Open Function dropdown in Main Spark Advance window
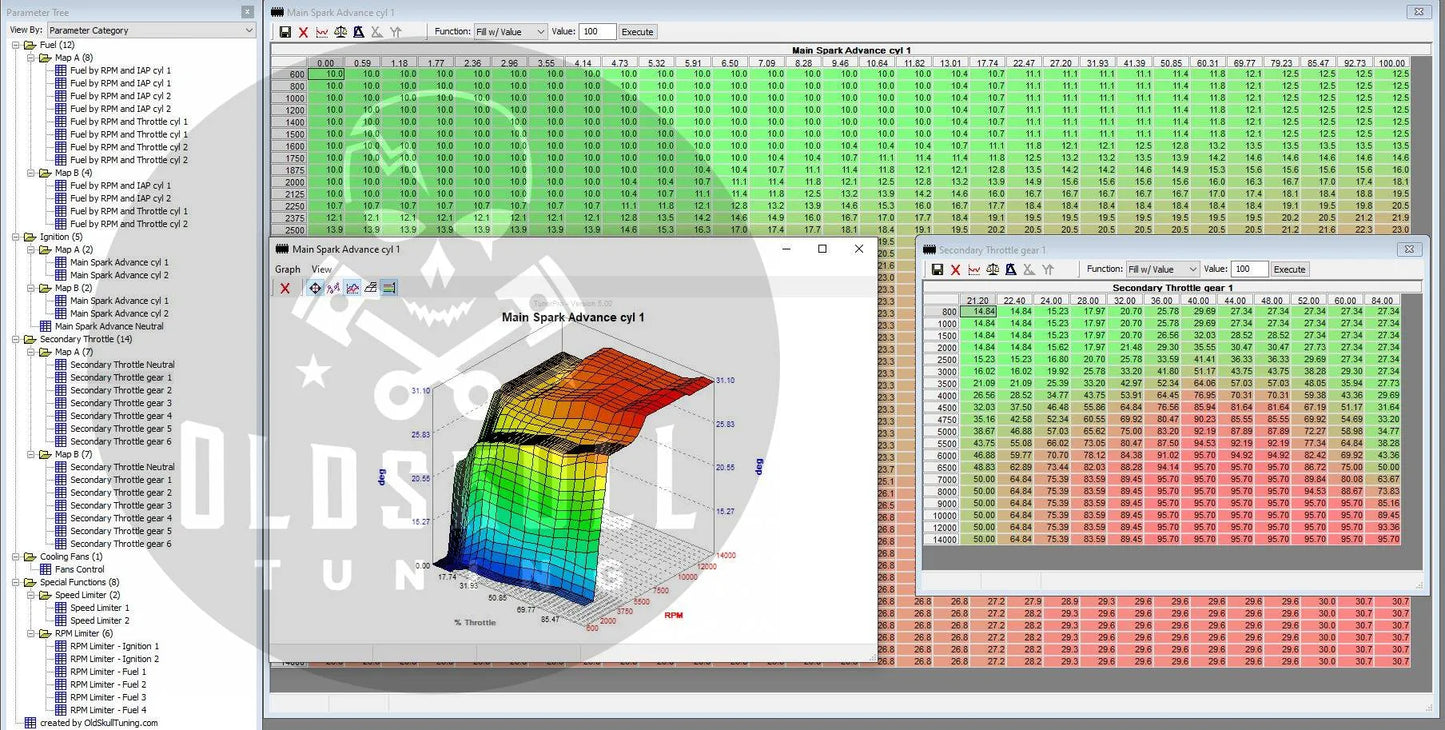 [510, 32]
